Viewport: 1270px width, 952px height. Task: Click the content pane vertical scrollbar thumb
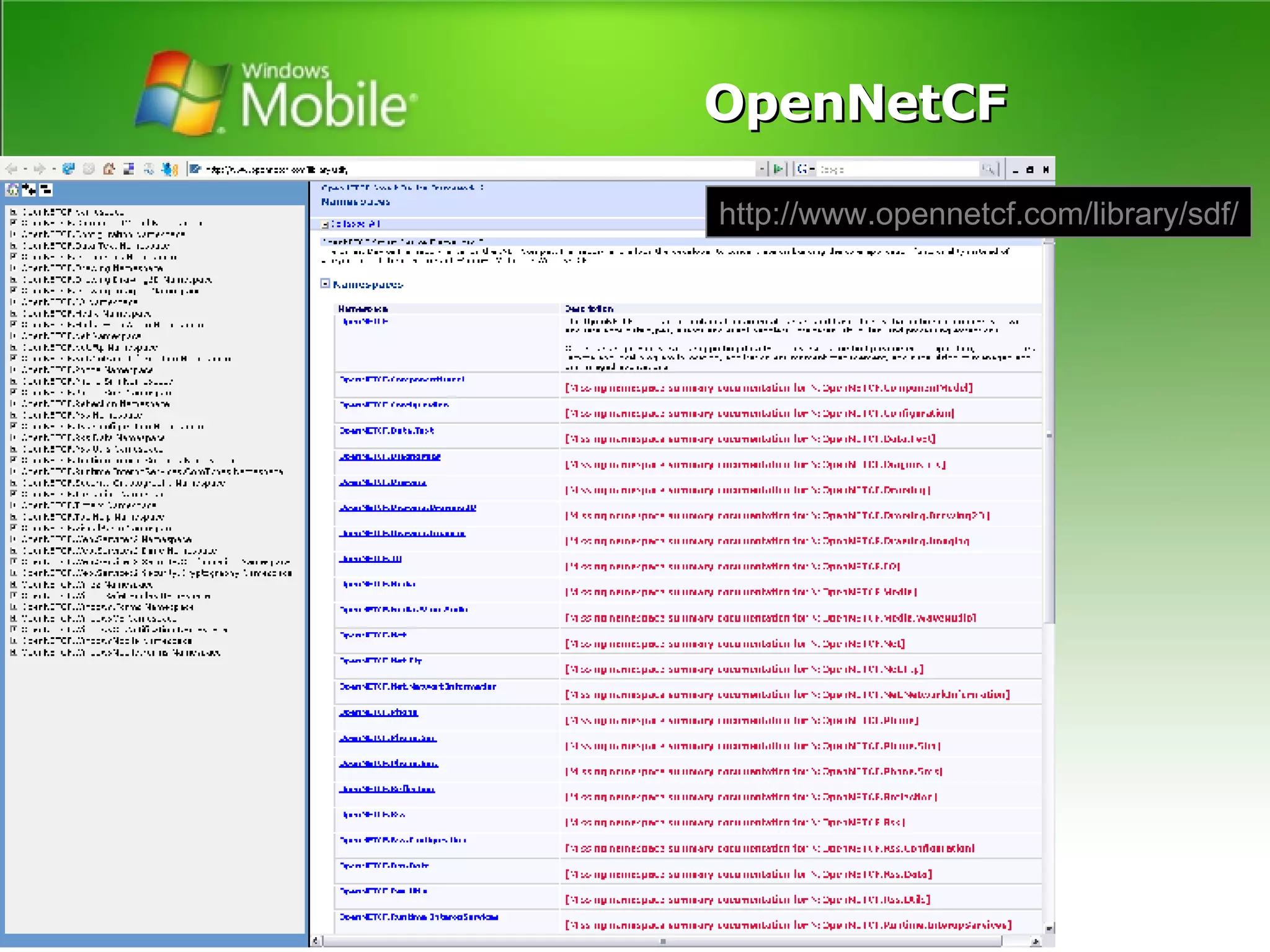[x=1049, y=434]
